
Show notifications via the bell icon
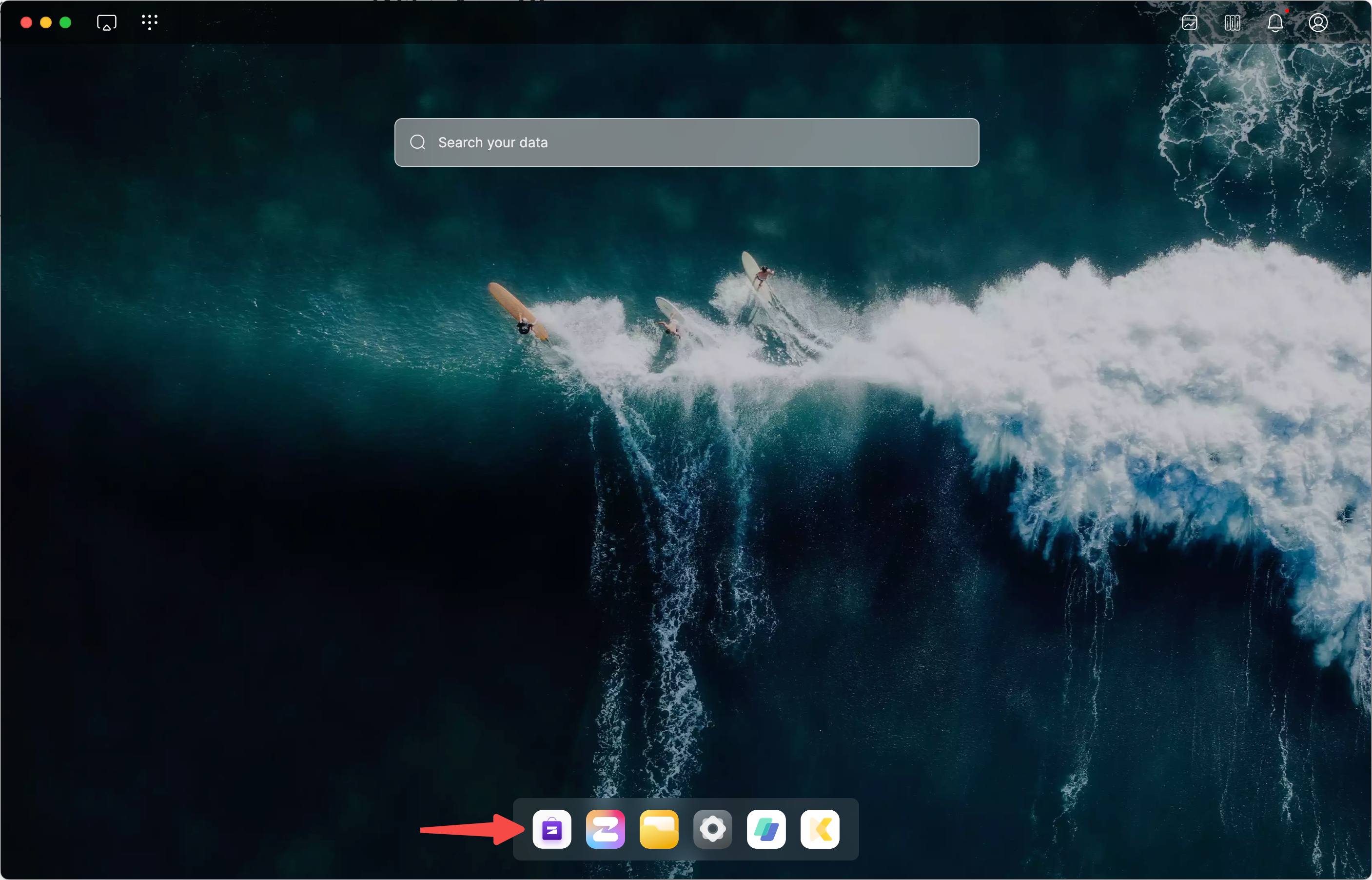[1275, 22]
